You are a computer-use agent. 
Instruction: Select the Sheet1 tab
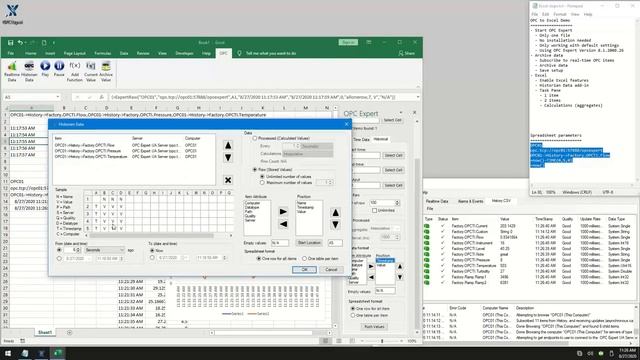[x=45, y=333]
